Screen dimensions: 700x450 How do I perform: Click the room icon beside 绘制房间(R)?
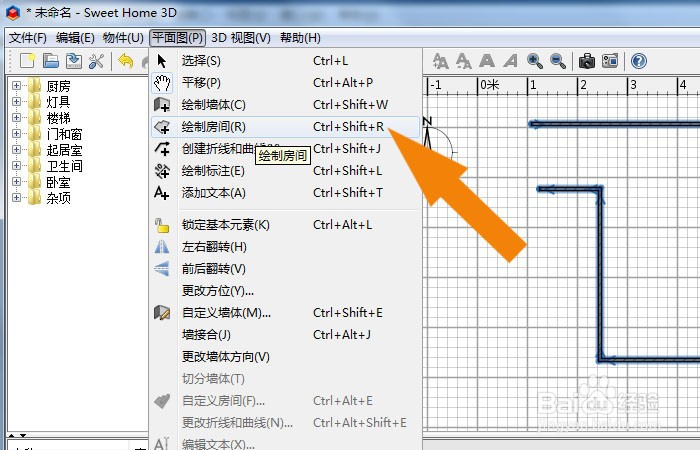pyautogui.click(x=162, y=127)
